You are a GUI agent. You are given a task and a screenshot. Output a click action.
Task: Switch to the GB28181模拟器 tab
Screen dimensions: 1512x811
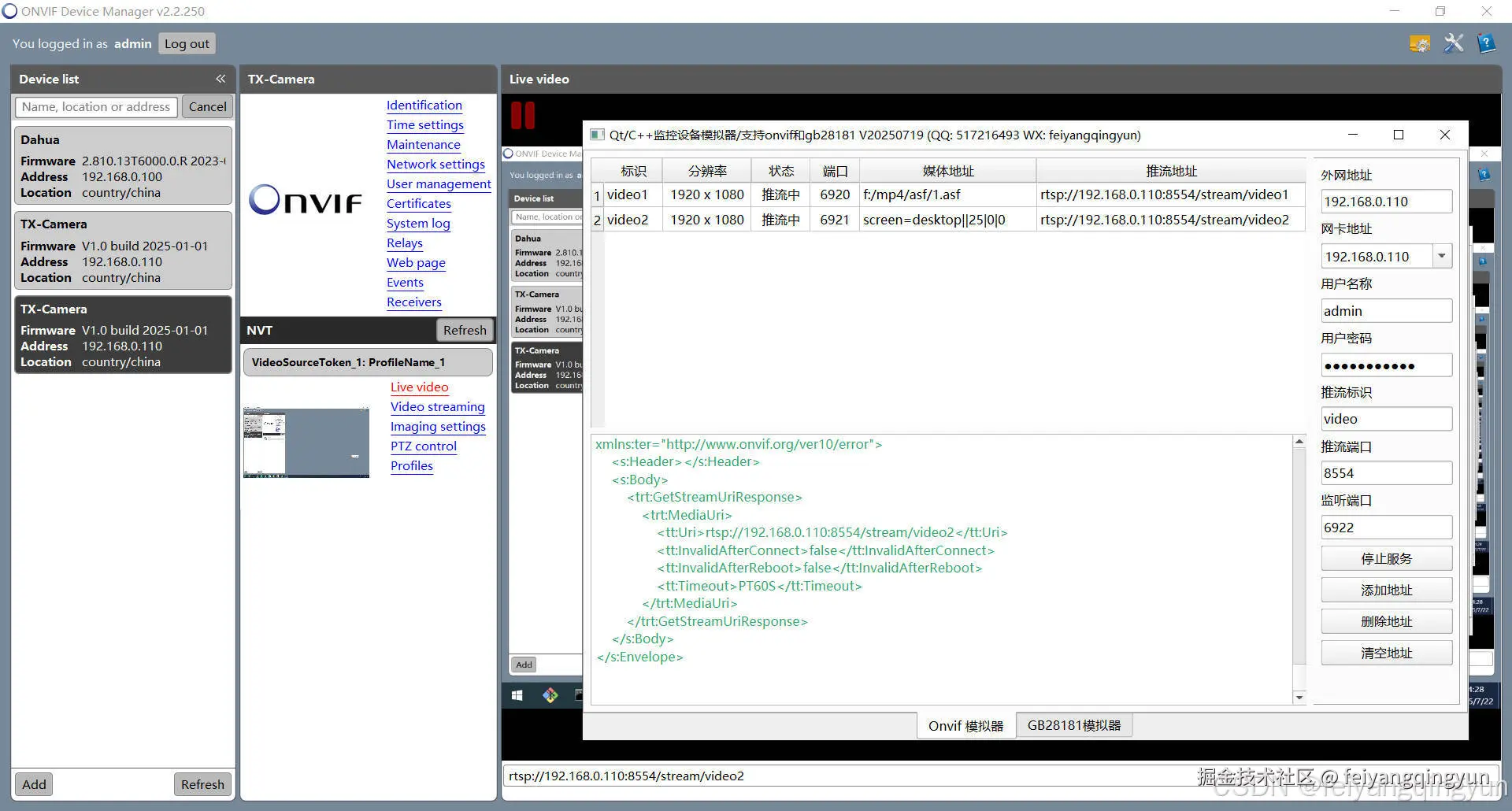[x=1074, y=725]
